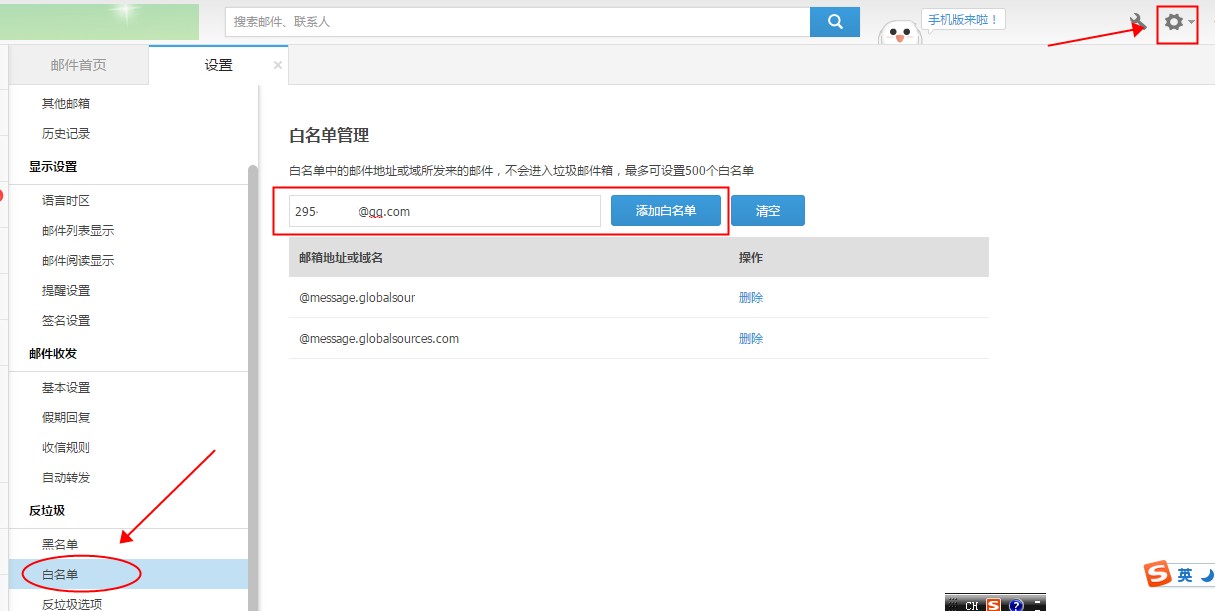This screenshot has width=1215, height=611.
Task: Open 黑名单 in the sidebar
Action: pos(59,544)
